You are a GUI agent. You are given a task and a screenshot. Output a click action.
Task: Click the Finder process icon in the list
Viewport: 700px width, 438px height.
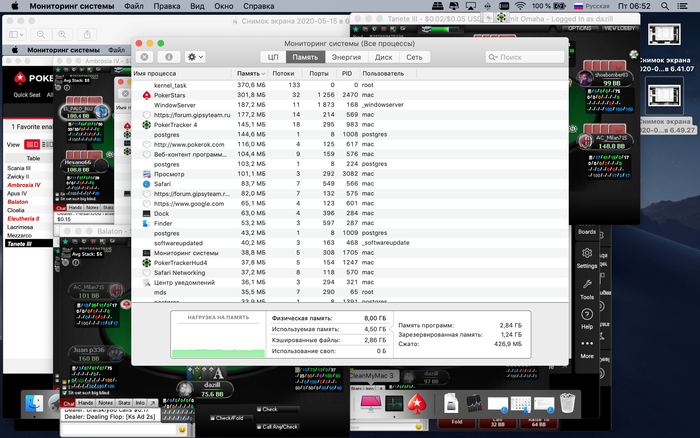click(146, 223)
